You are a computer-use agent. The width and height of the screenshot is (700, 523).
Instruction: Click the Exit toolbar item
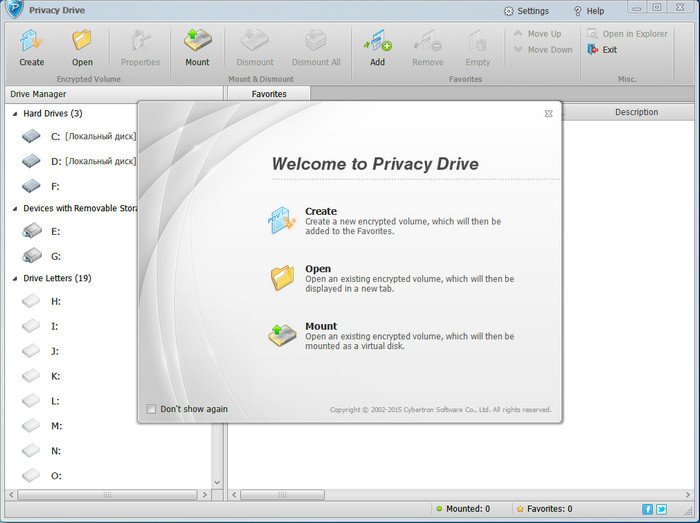(602, 50)
